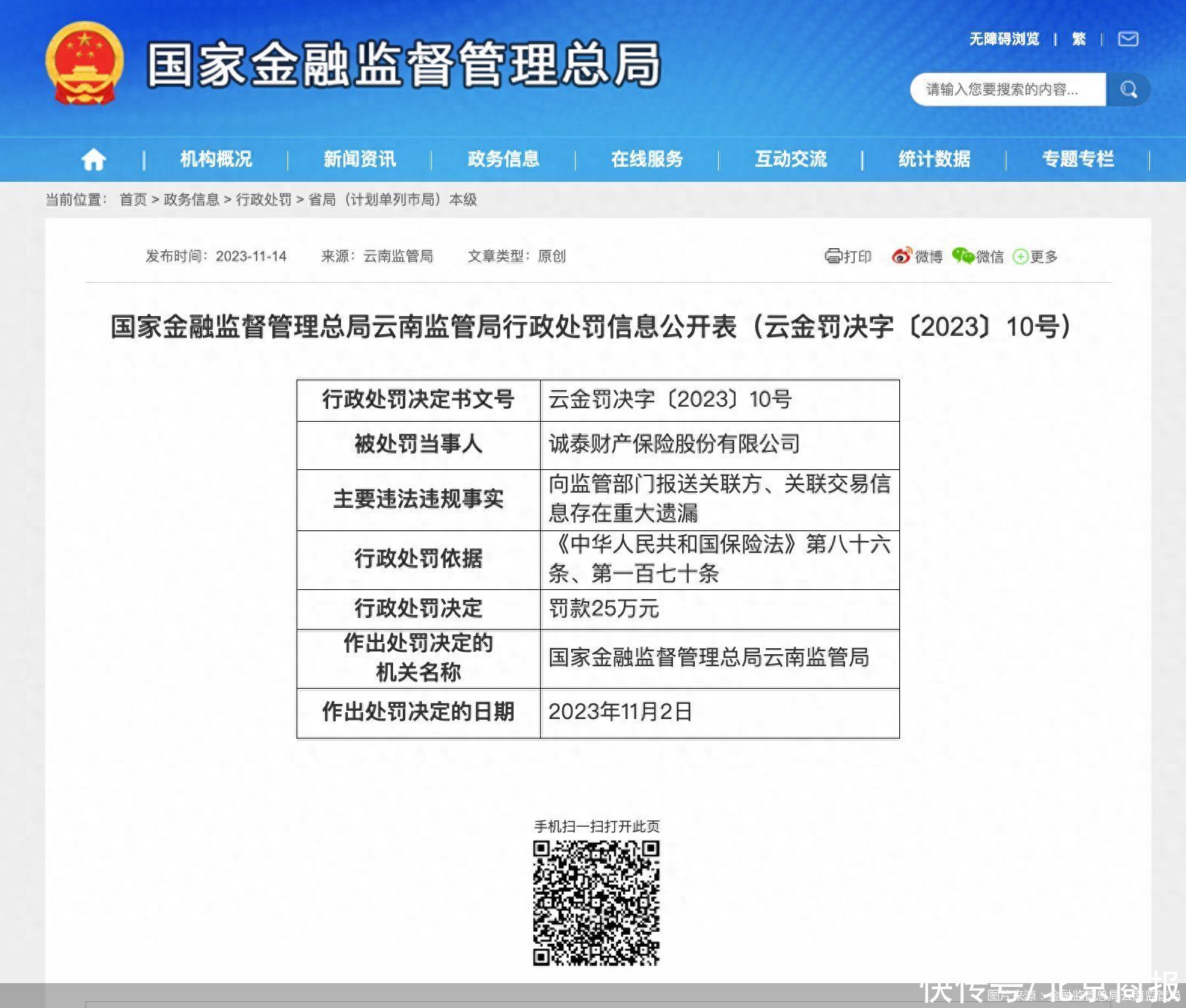Image resolution: width=1186 pixels, height=1008 pixels.
Task: Click the 当前位置 label
Action: 76,199
